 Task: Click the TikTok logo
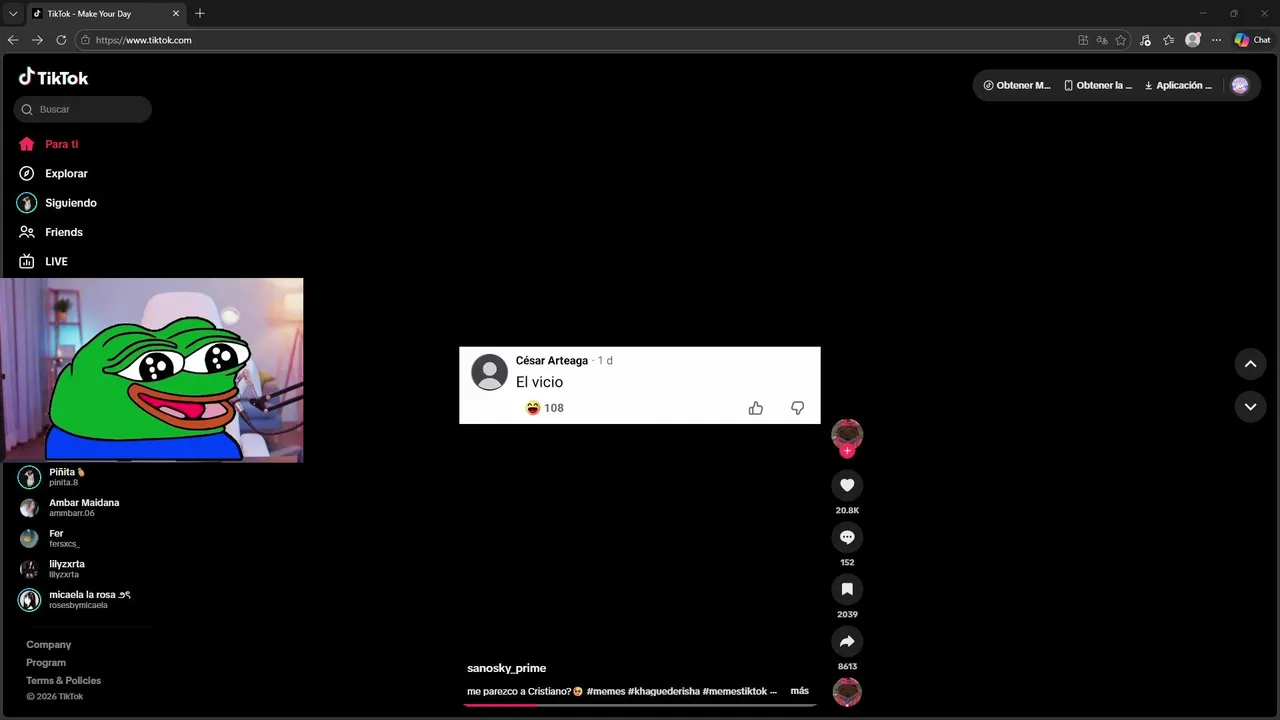click(54, 77)
